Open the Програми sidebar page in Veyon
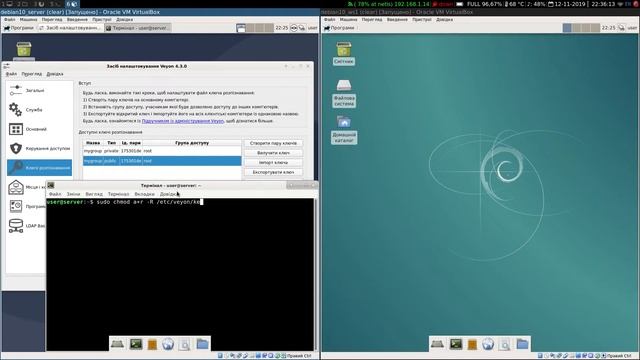This screenshot has width=640, height=360. coord(26,206)
